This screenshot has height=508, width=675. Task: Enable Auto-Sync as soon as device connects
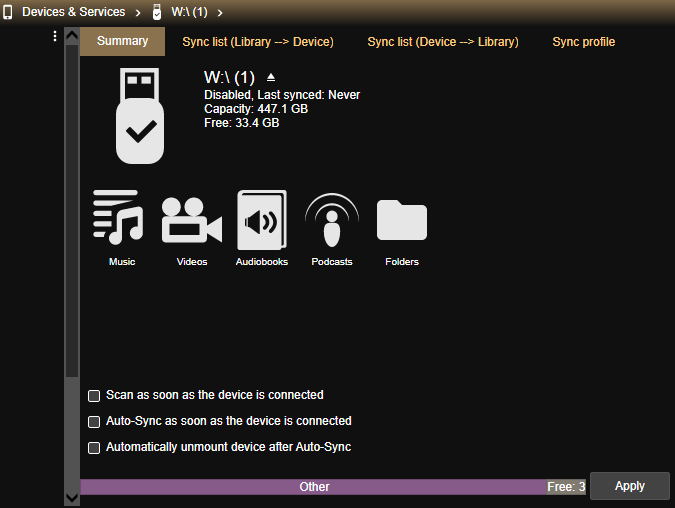click(95, 422)
